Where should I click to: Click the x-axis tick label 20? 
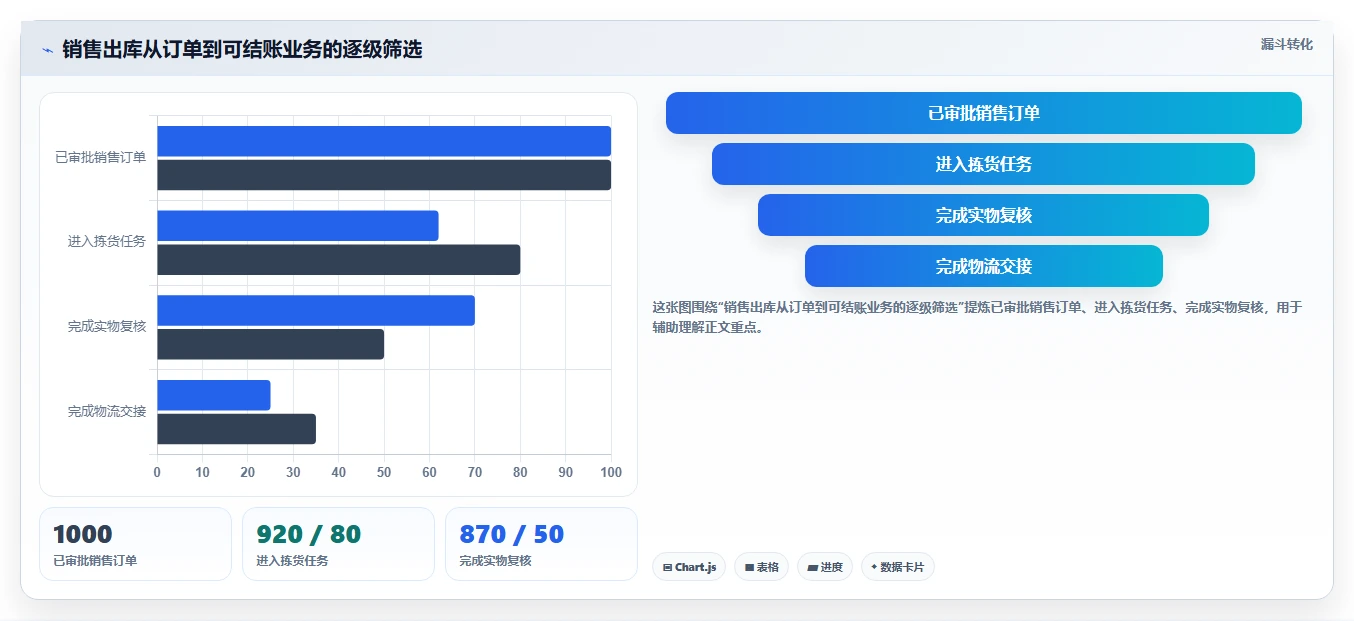point(248,473)
